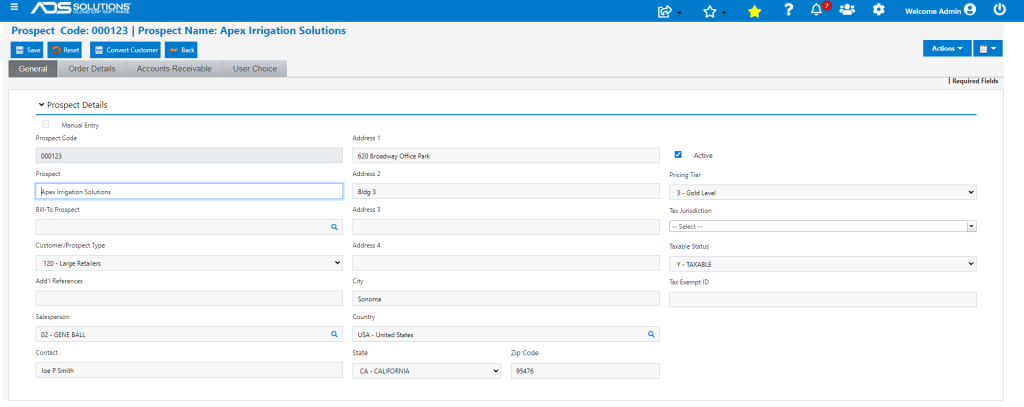Open the Actions dropdown button
Viewport: 1024px width, 407px height.
tap(947, 48)
